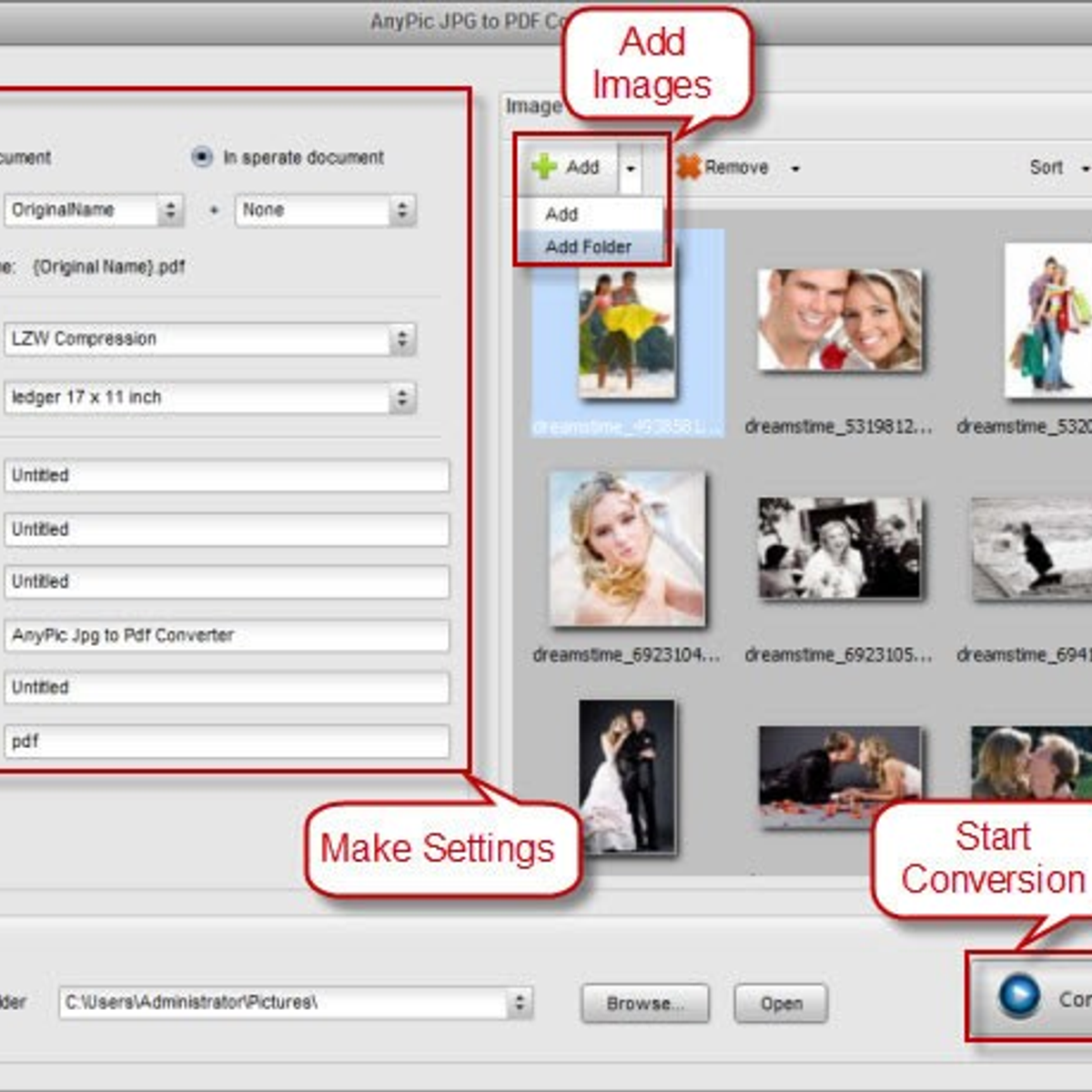
Task: Select the dreamstime_6923105 black-and-white thumbnail
Action: tap(838, 548)
